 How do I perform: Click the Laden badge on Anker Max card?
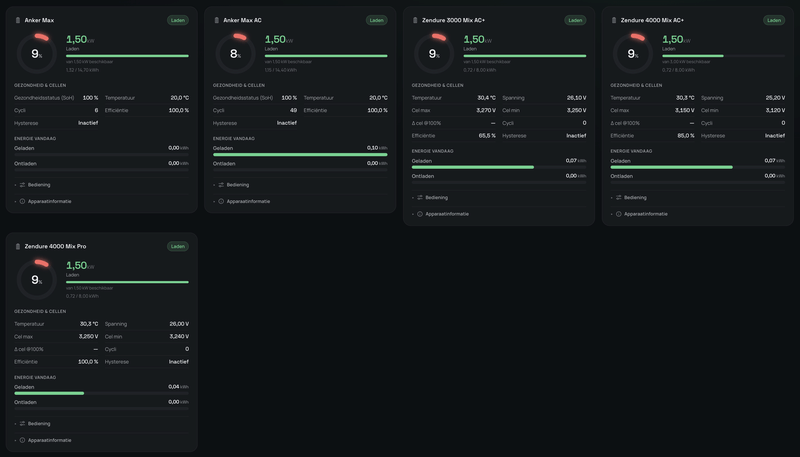point(178,20)
